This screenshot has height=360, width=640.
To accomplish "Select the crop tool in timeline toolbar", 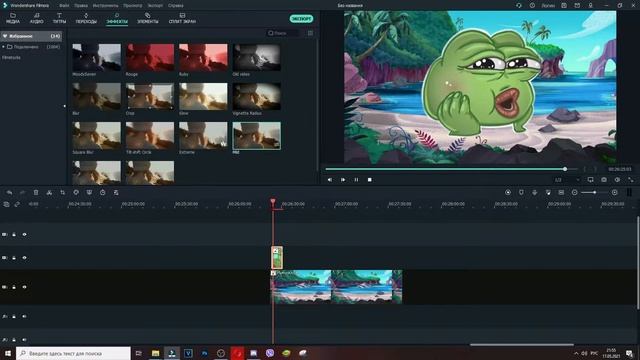I will (x=62, y=192).
